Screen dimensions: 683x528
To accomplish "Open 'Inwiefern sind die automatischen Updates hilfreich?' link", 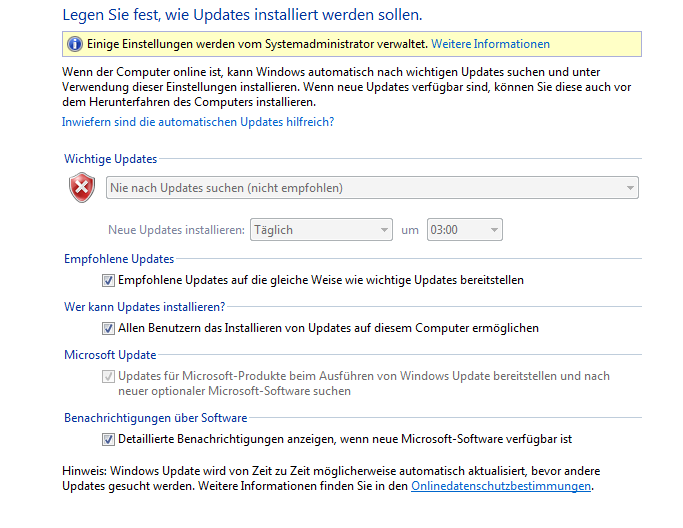I will (x=198, y=122).
